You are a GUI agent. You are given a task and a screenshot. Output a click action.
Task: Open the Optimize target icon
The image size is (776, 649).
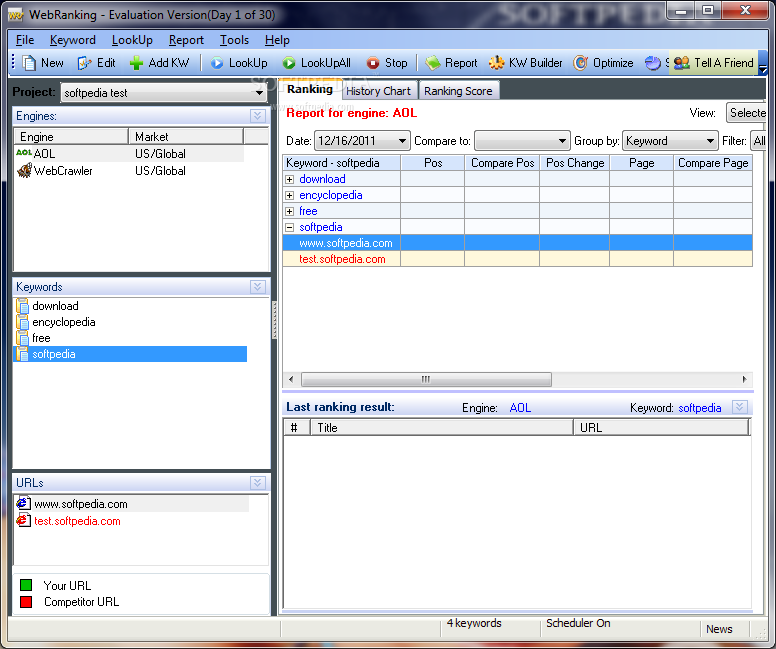[581, 63]
